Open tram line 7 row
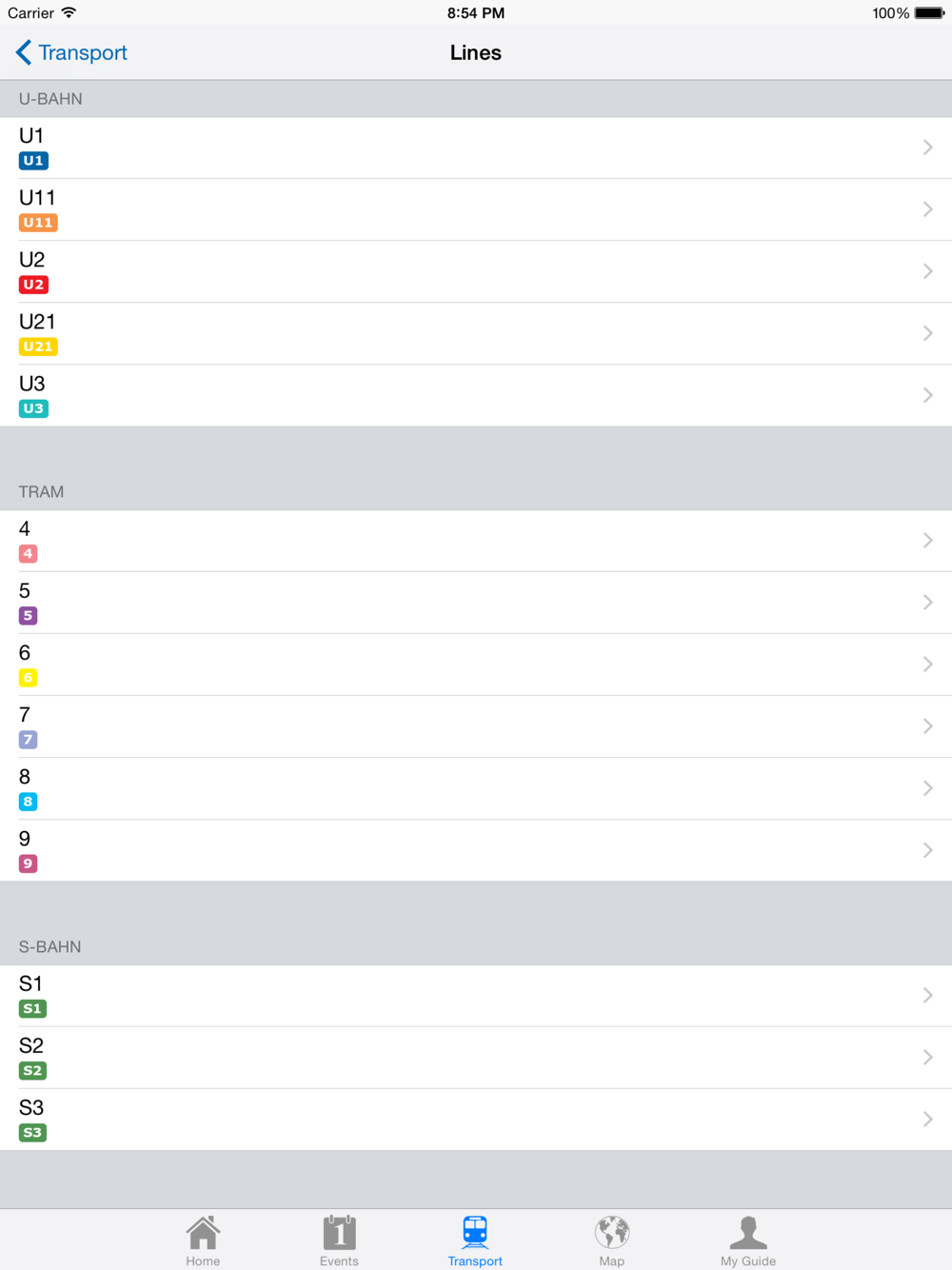The width and height of the screenshot is (952, 1270). click(476, 726)
